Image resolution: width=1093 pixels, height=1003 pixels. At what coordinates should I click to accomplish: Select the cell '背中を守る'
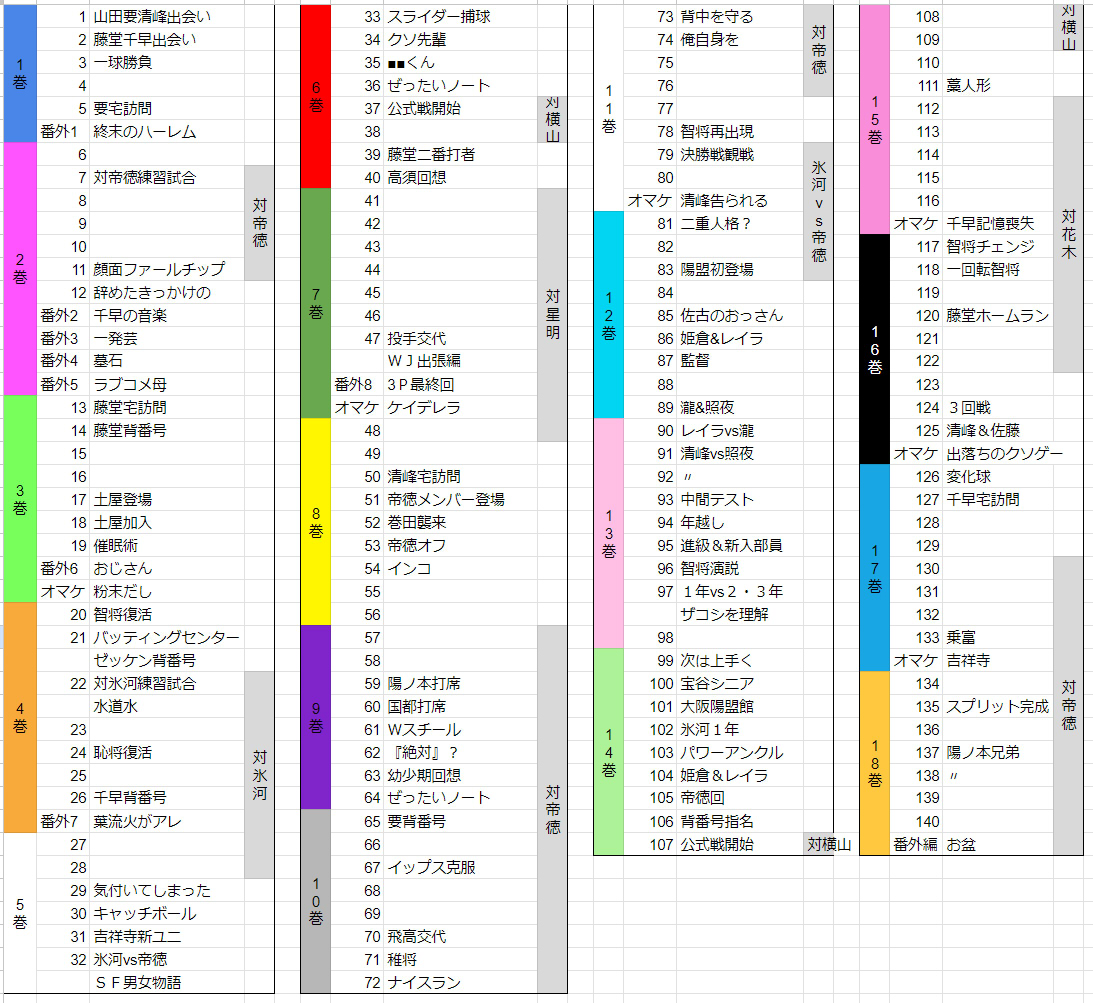740,16
